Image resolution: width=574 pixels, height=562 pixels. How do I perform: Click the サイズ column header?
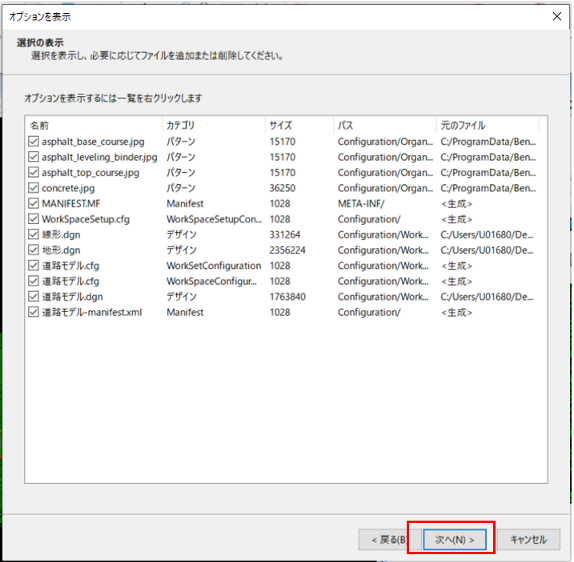pos(299,126)
